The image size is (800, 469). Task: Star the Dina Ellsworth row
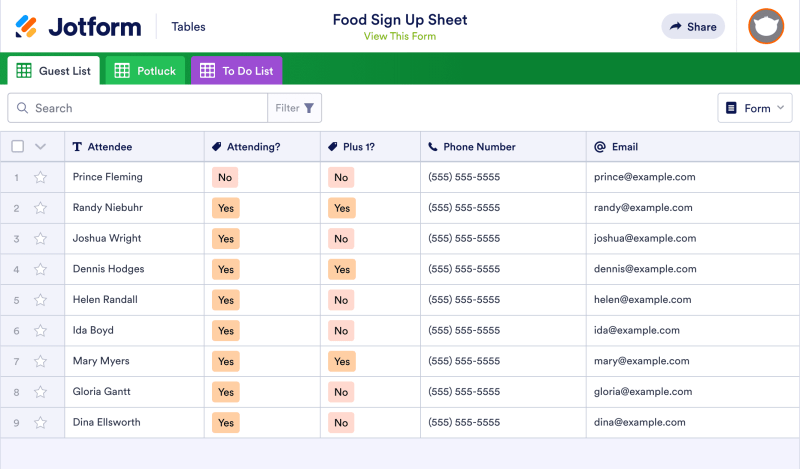40,423
